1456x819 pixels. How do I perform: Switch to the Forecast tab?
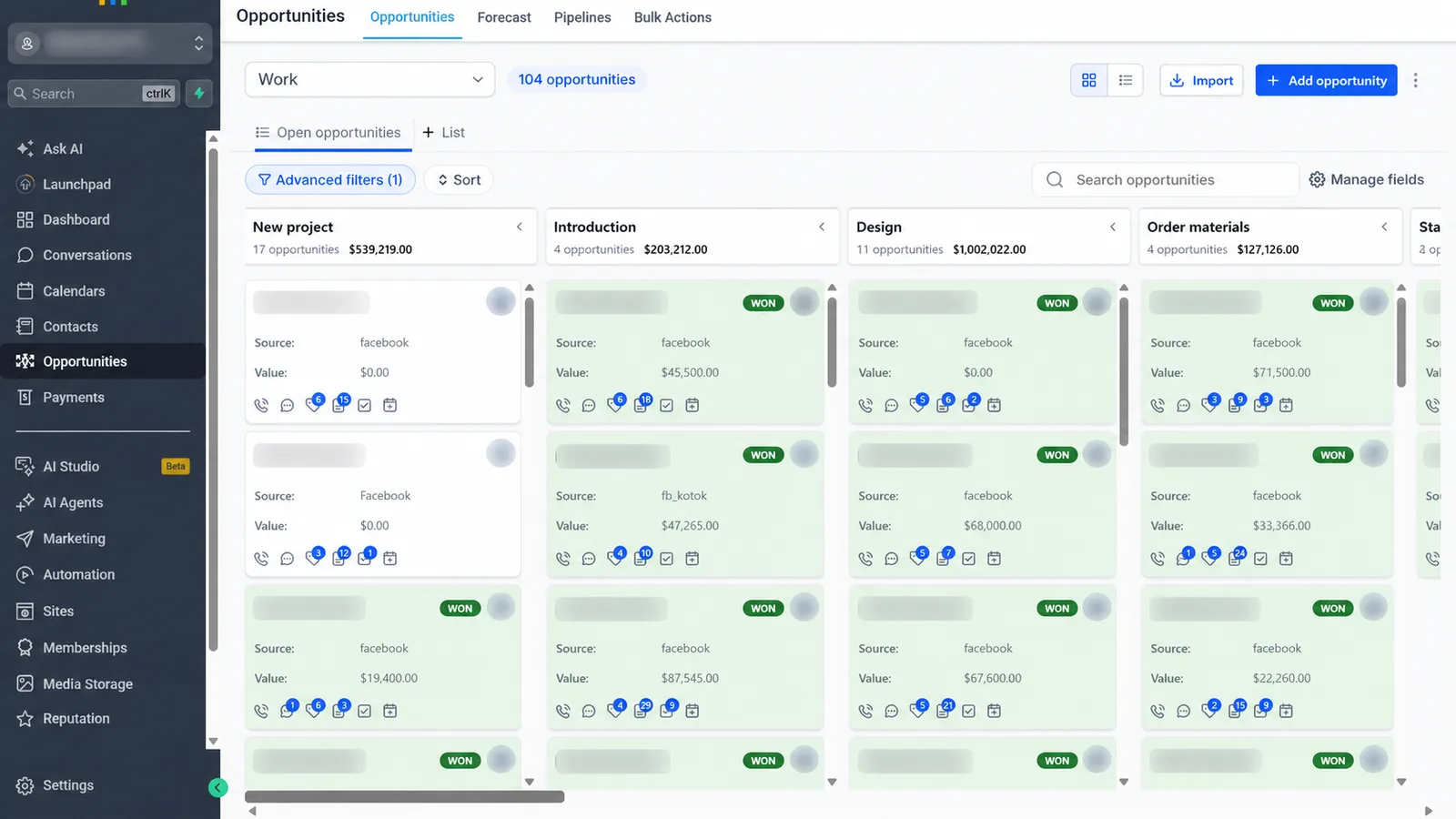pyautogui.click(x=504, y=17)
